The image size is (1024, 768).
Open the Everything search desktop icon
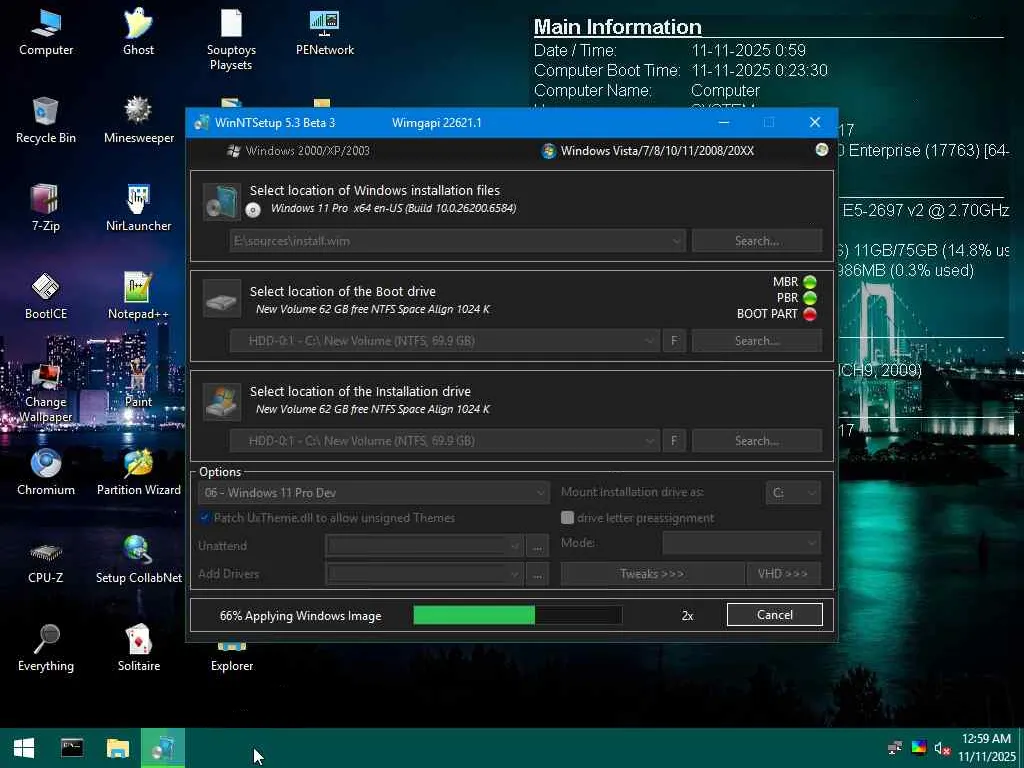pyautogui.click(x=46, y=649)
